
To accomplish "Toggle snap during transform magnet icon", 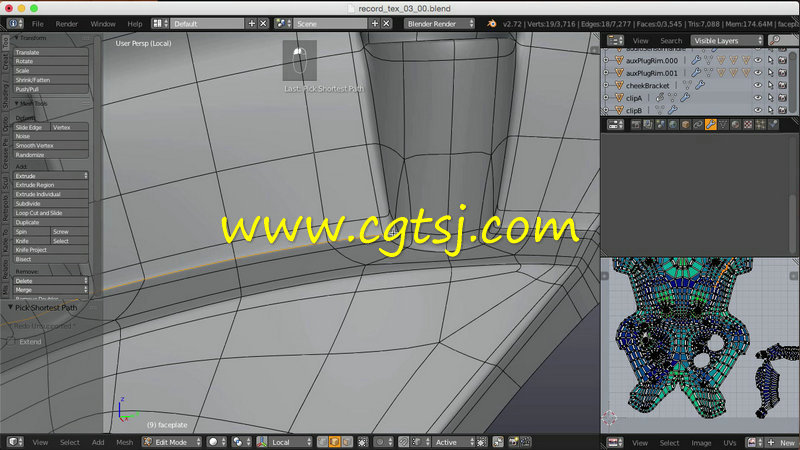I will click(x=403, y=442).
